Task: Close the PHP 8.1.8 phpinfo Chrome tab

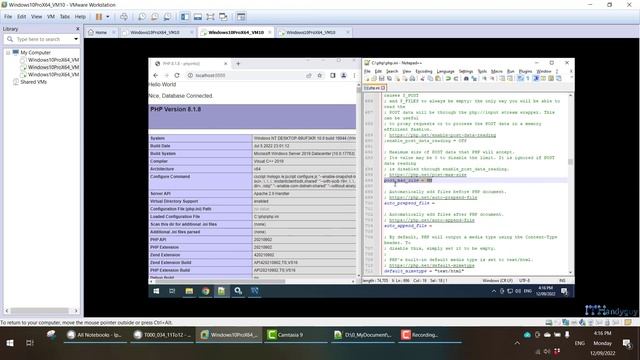Action: [x=225, y=64]
